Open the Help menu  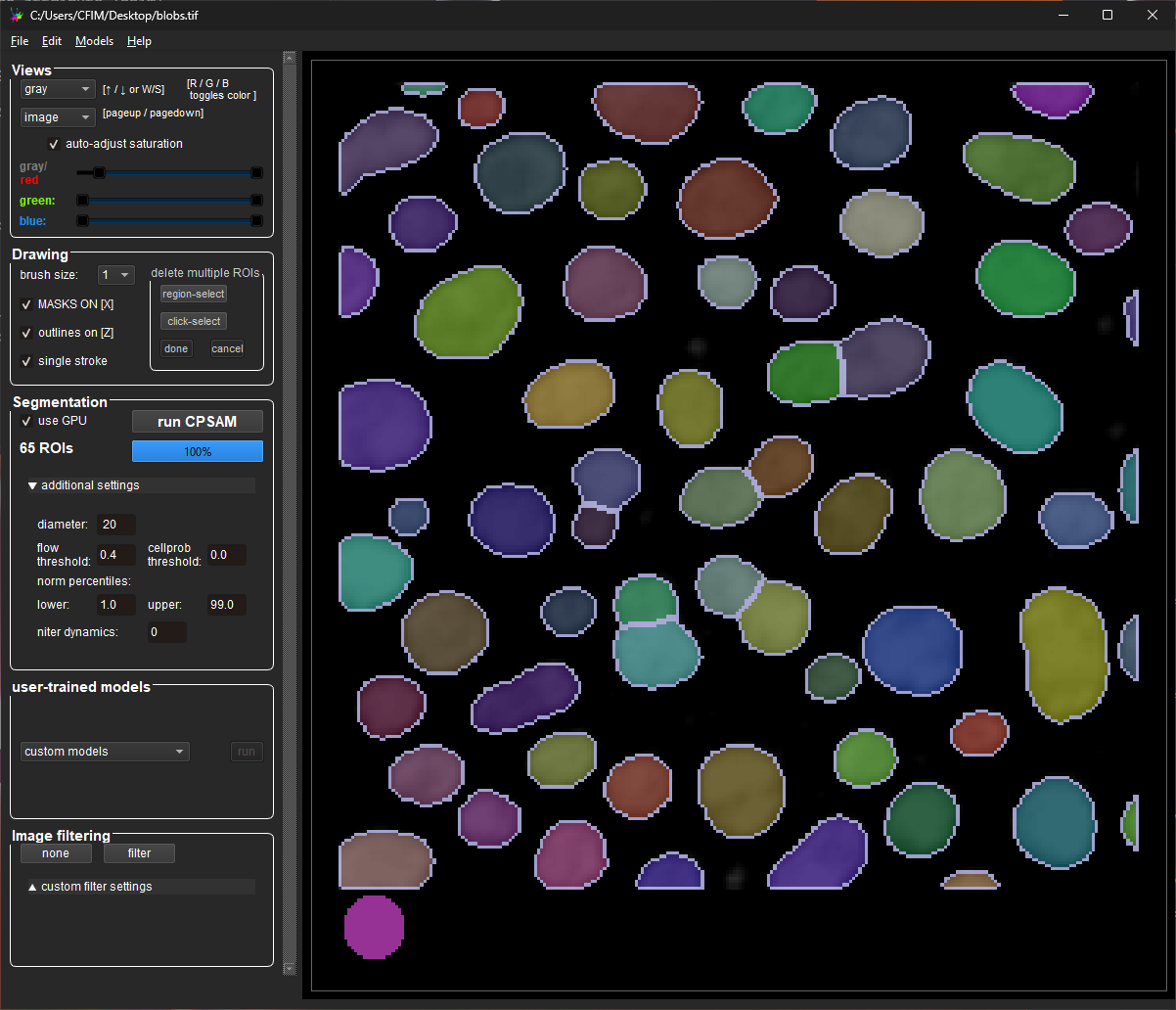139,41
